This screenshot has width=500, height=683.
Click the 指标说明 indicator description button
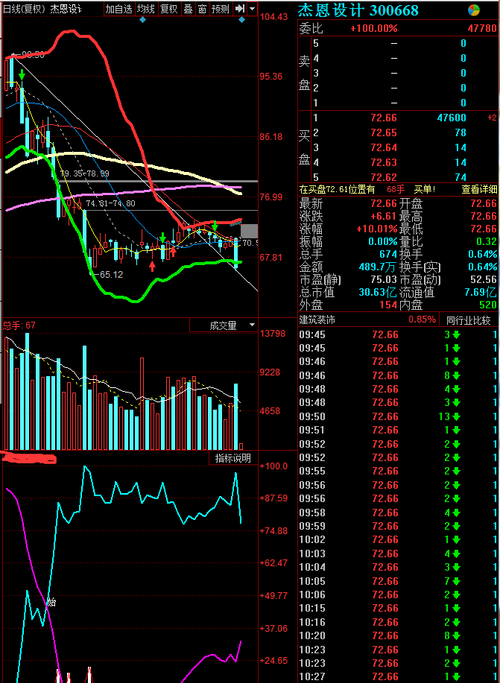(233, 458)
